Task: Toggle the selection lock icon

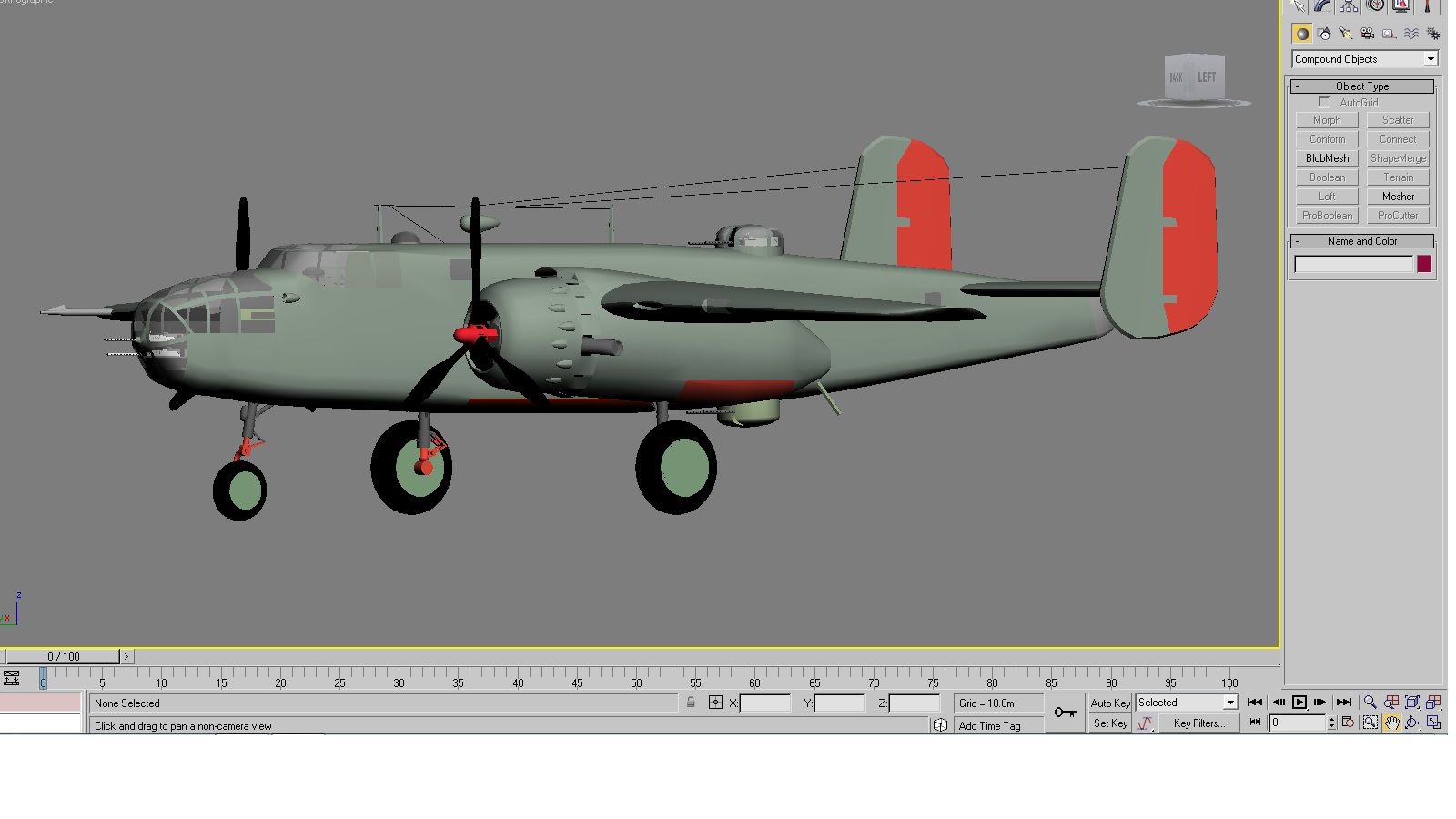Action: (x=691, y=703)
